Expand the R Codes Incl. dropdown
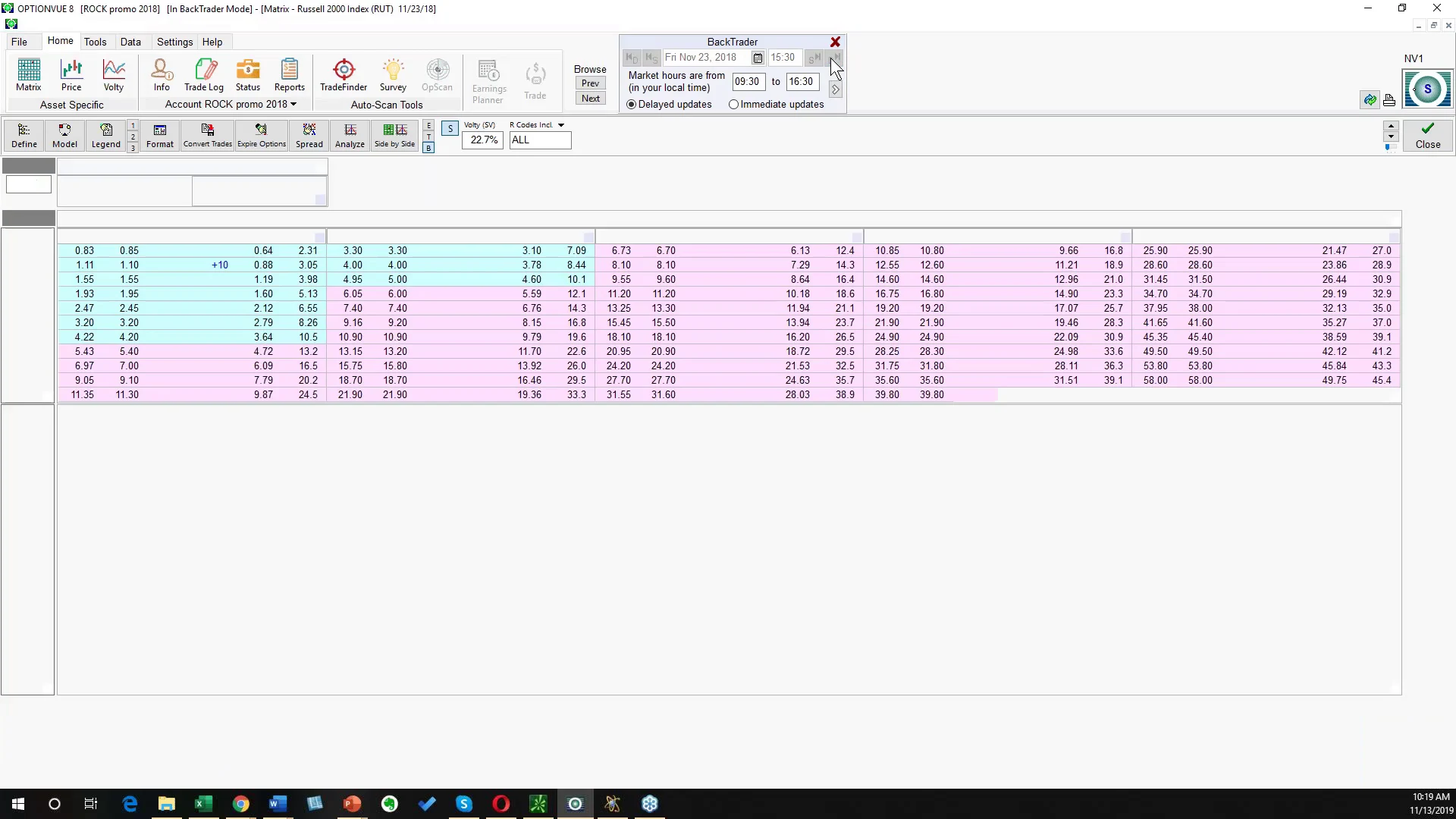Viewport: 1456px width, 819px height. tap(561, 125)
